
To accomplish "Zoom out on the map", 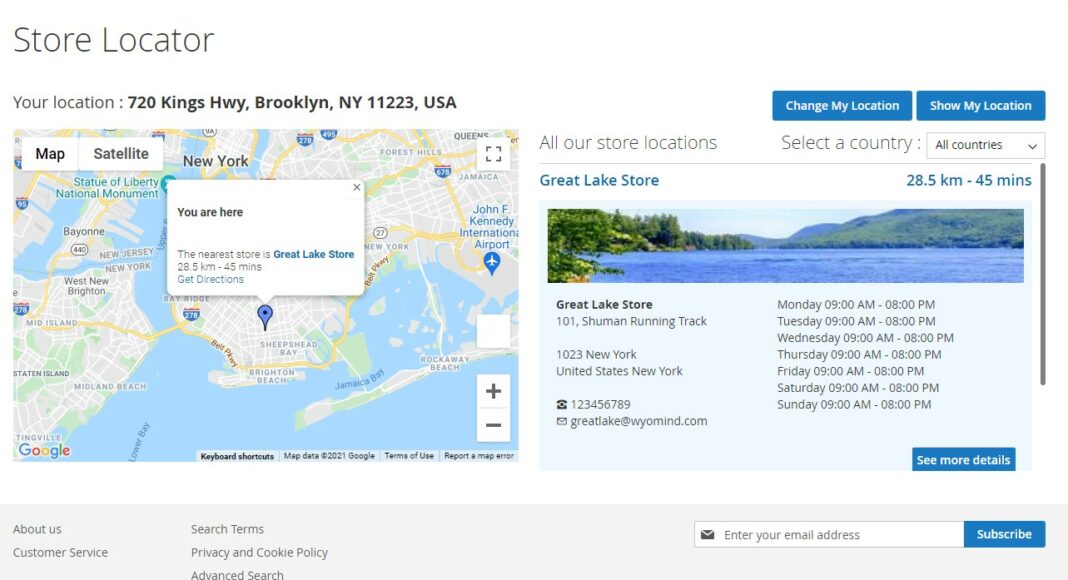I will tap(493, 425).
